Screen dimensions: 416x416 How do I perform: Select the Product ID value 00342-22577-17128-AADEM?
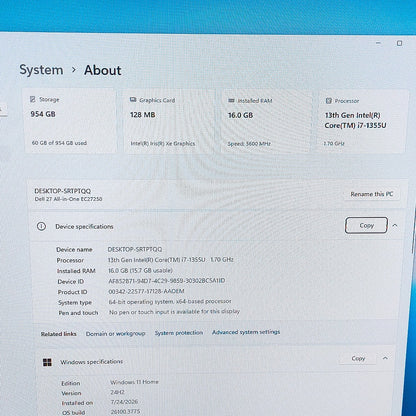pyautogui.click(x=146, y=291)
